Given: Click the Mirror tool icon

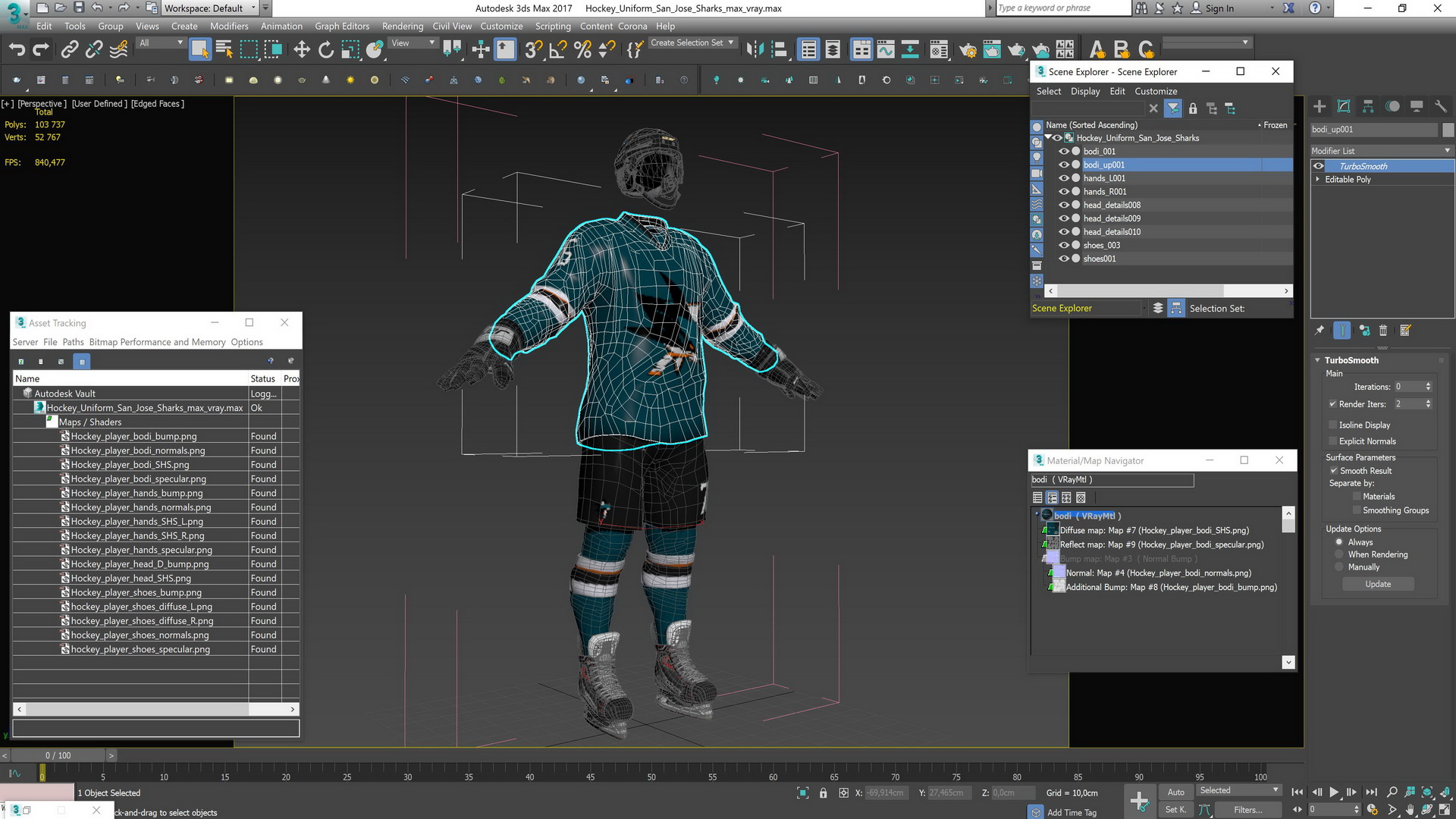Looking at the screenshot, I should click(x=755, y=50).
